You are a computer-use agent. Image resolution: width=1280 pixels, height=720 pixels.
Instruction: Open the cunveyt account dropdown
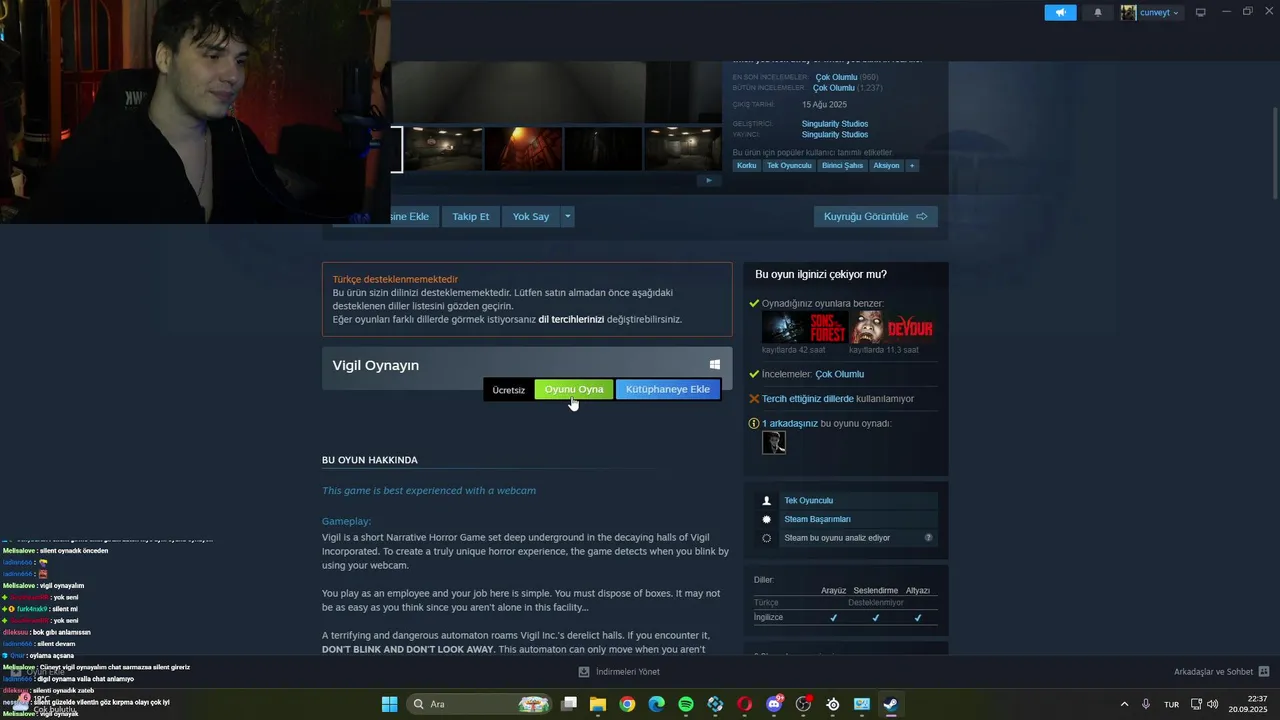[1159, 12]
